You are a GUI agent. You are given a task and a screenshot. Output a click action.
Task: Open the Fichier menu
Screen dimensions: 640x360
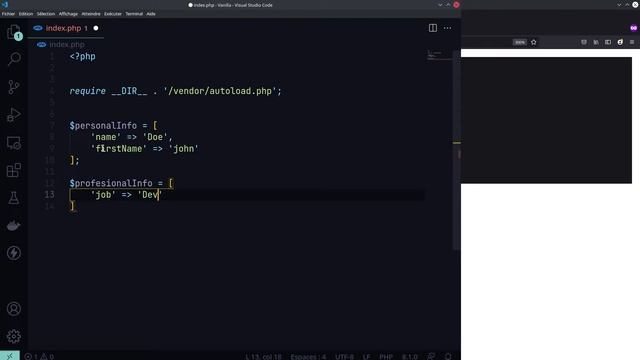pyautogui.click(x=8, y=14)
